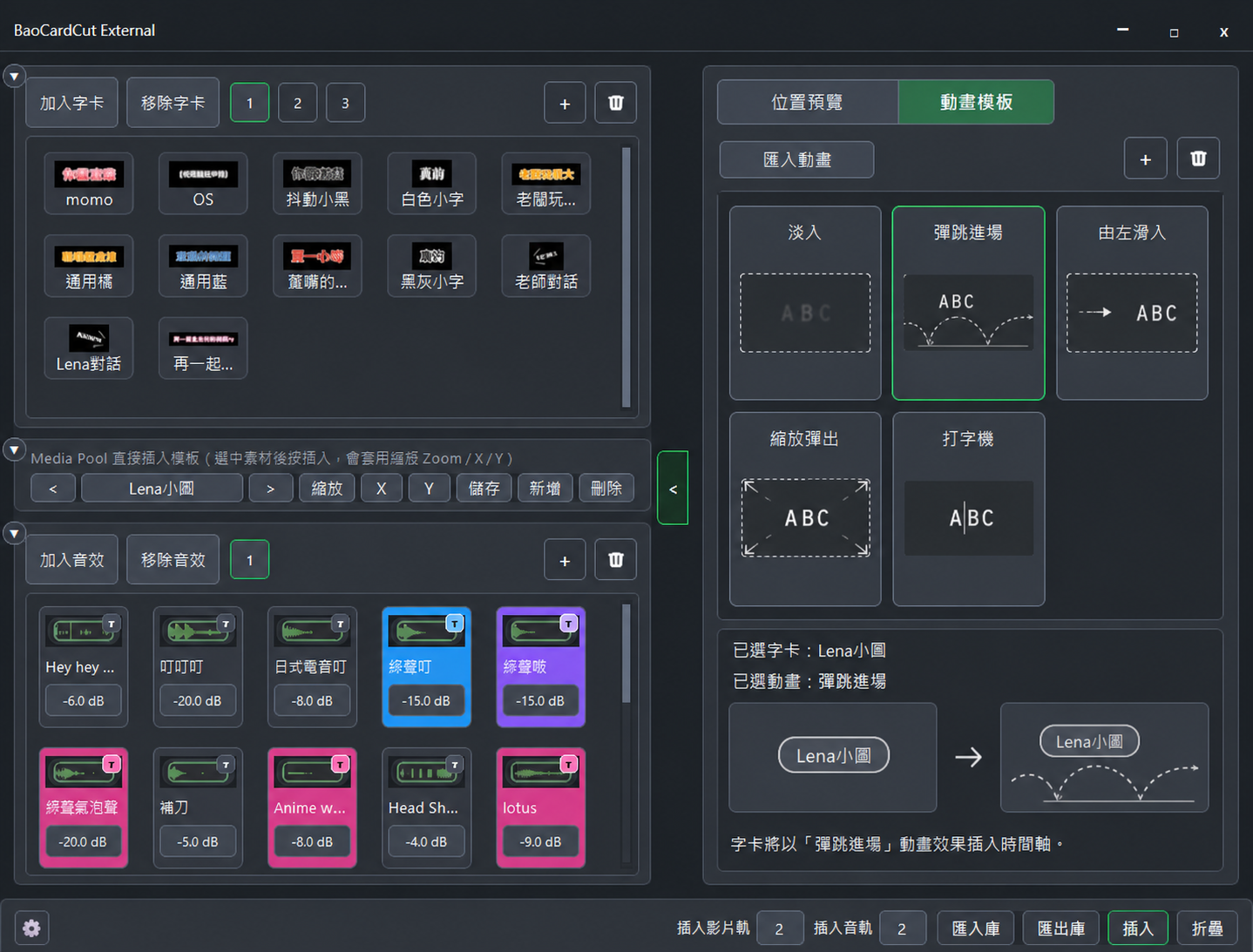
Task: Collapse the subtitle card section triangle
Action: [14, 76]
